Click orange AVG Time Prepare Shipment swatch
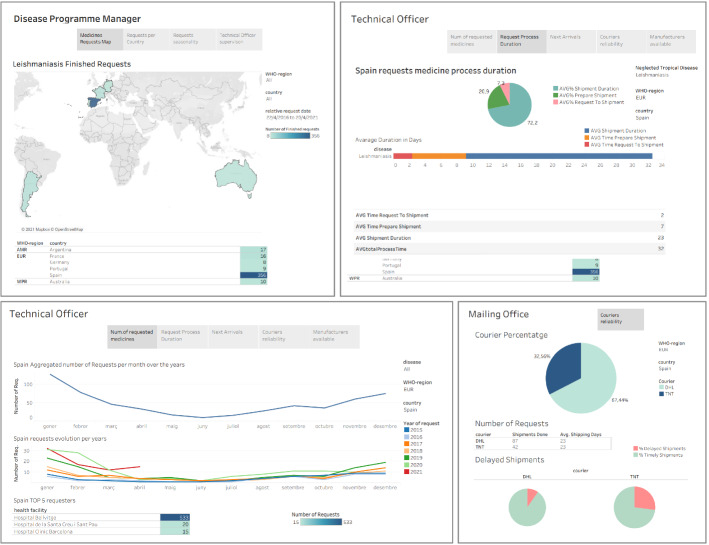This screenshot has width=709, height=545. click(587, 137)
